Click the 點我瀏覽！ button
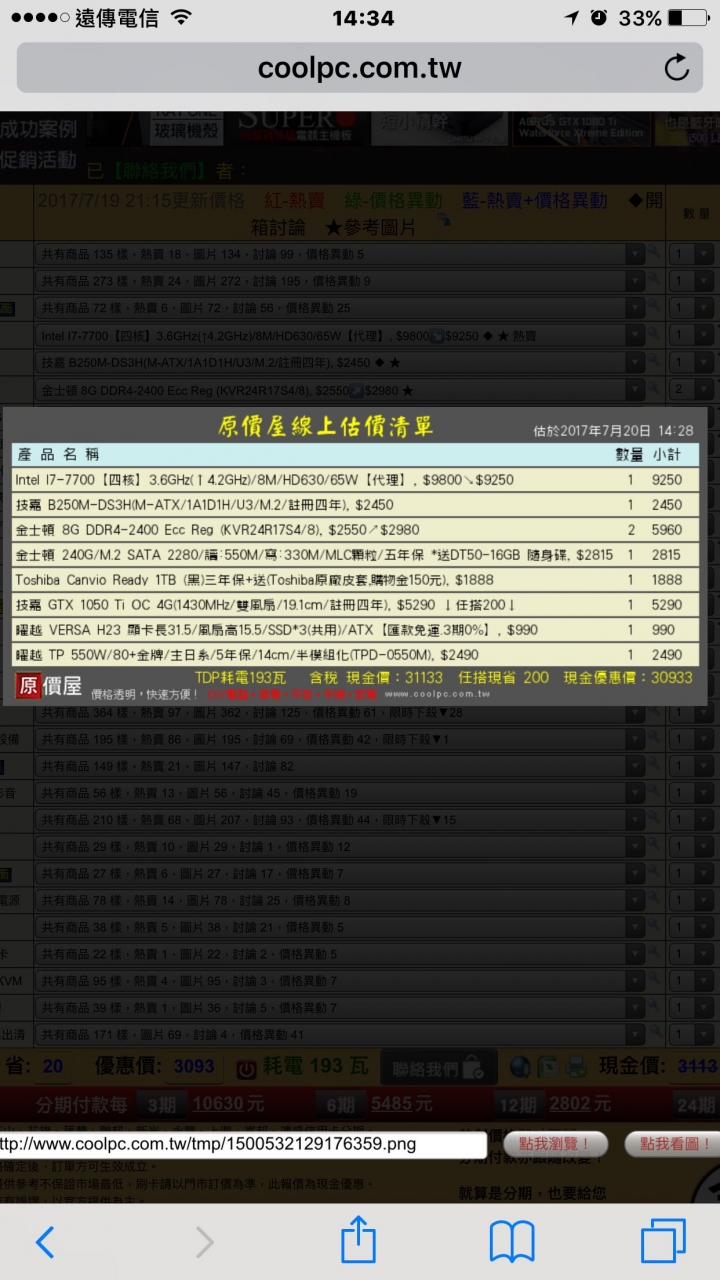 pos(555,1144)
